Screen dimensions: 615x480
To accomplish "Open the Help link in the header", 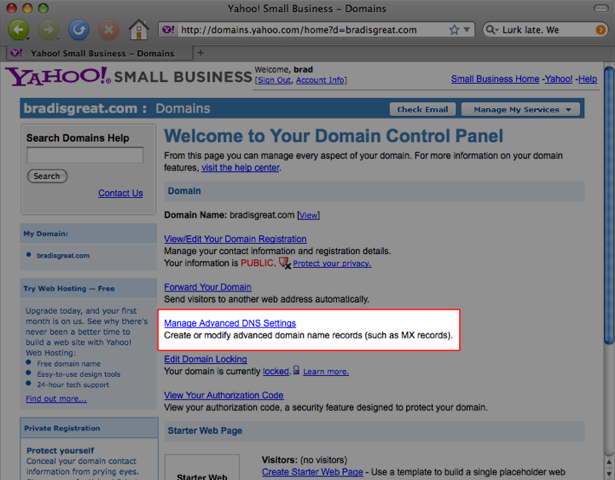I will (588, 79).
